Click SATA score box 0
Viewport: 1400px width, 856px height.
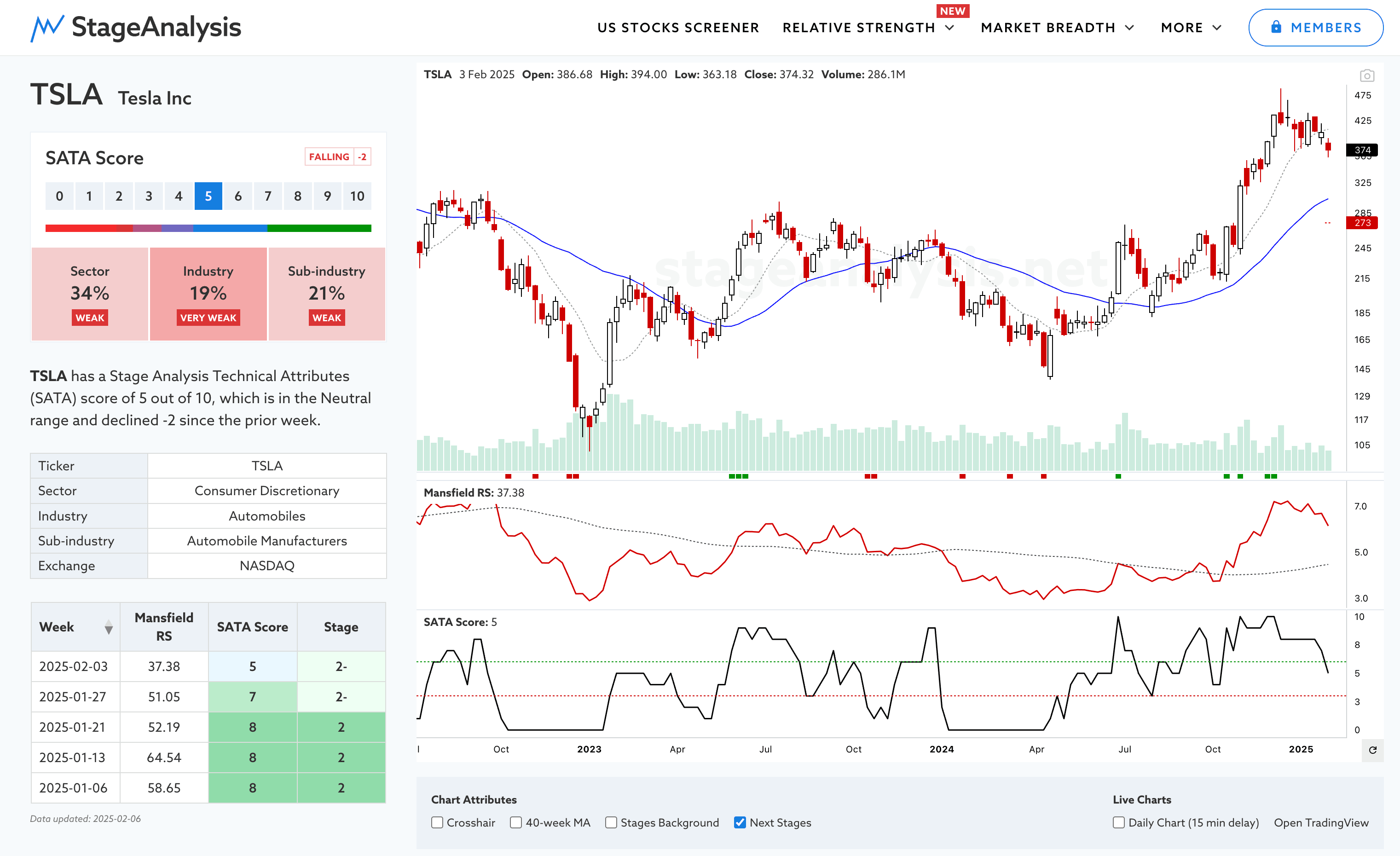point(59,196)
